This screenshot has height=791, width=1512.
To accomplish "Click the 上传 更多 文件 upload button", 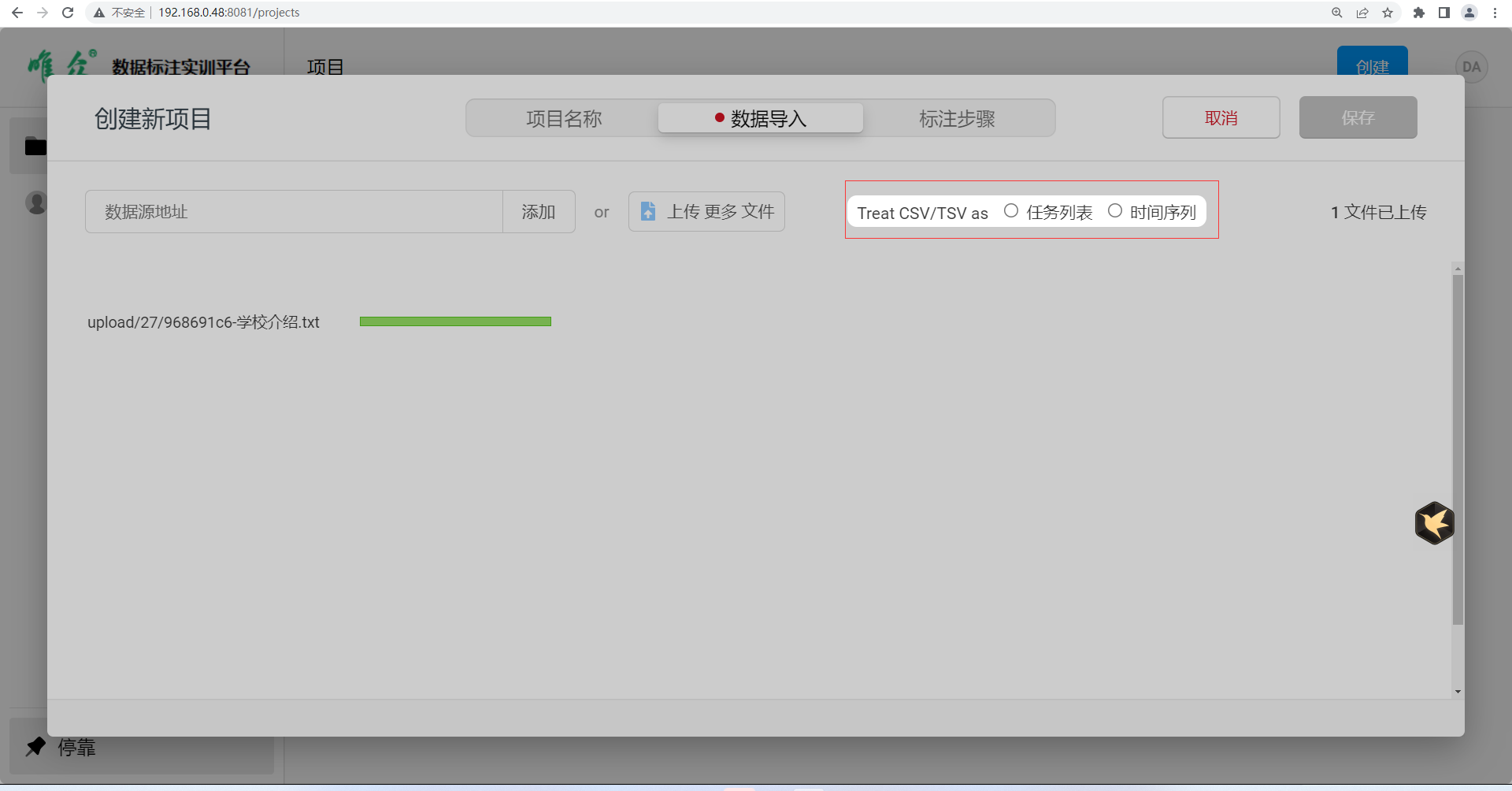I will coord(706,212).
